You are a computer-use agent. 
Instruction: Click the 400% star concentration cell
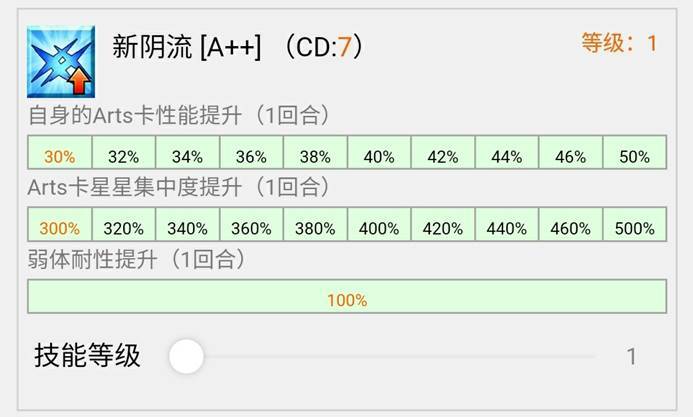379,224
